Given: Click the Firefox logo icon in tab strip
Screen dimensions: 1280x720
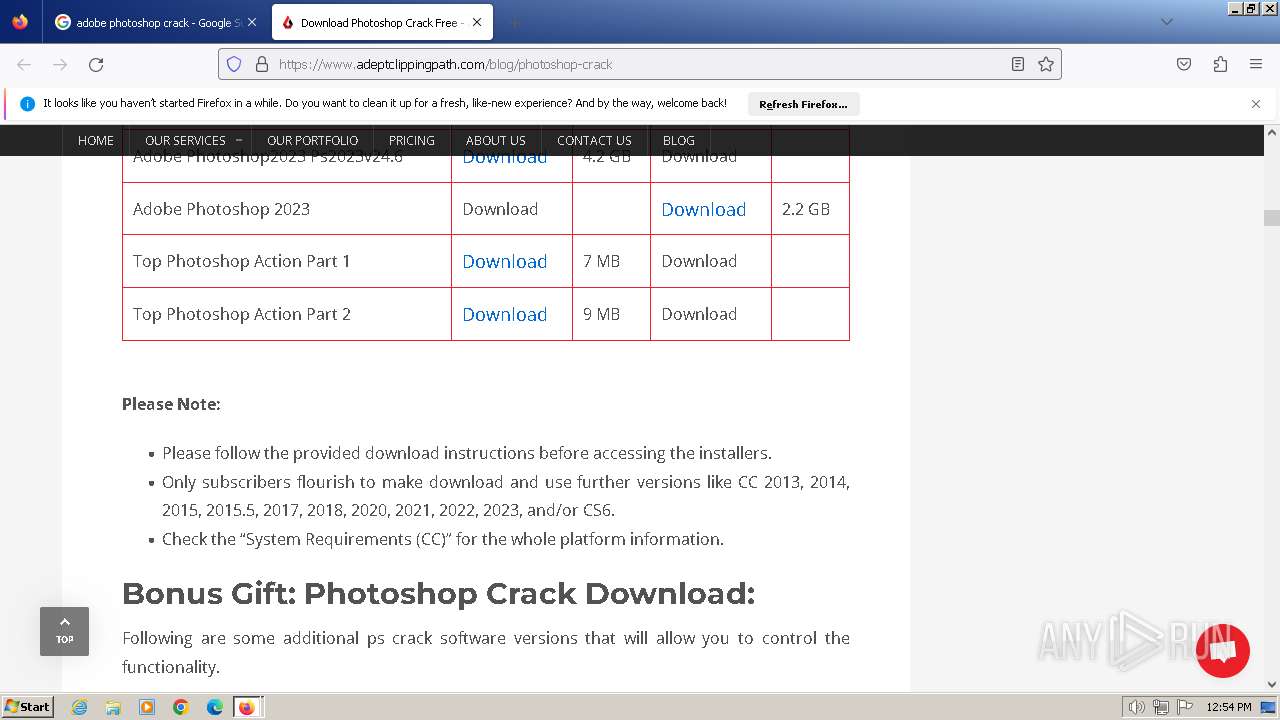Looking at the screenshot, I should (x=20, y=22).
